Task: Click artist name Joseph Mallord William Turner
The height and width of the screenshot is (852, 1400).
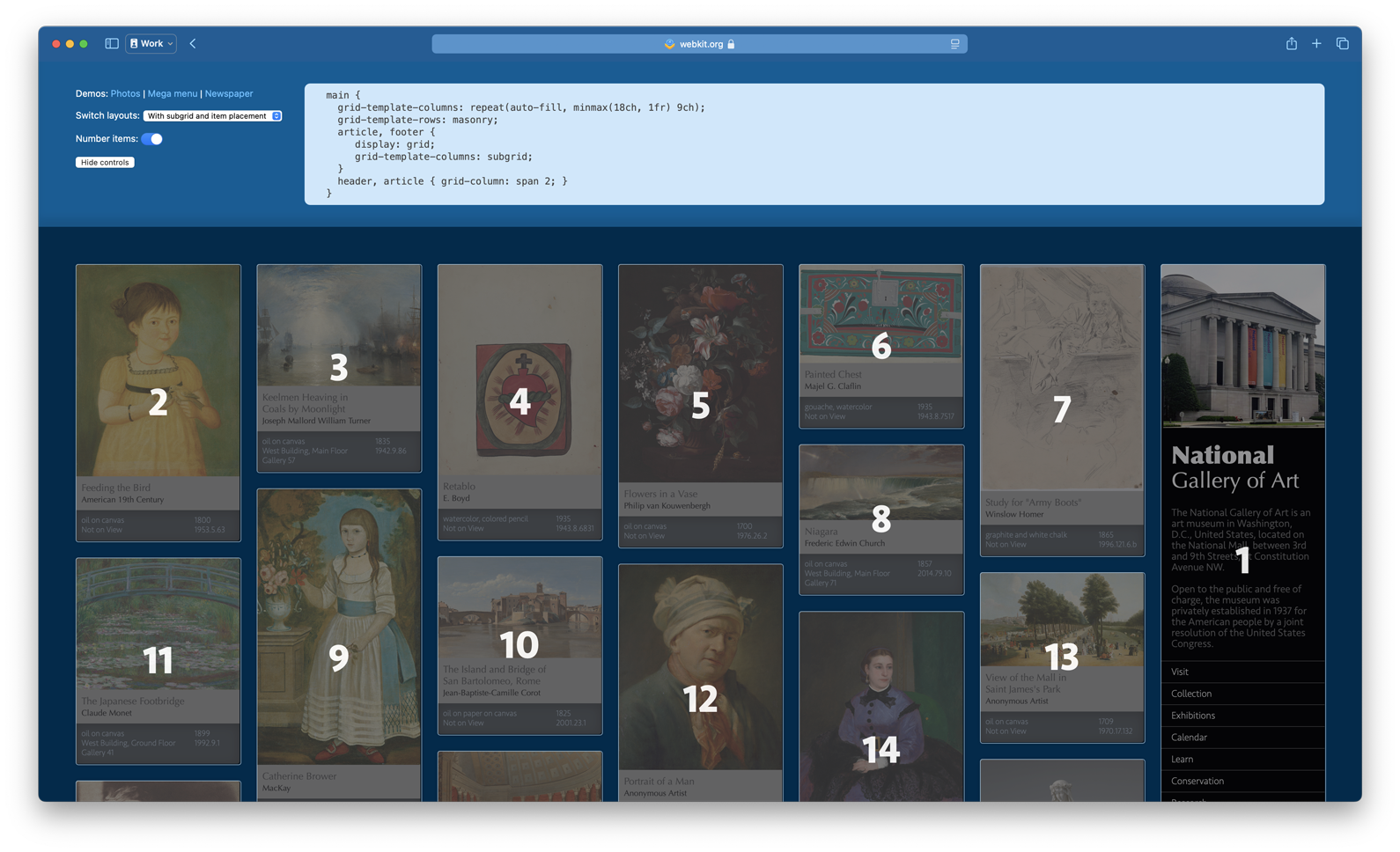Action: point(316,421)
